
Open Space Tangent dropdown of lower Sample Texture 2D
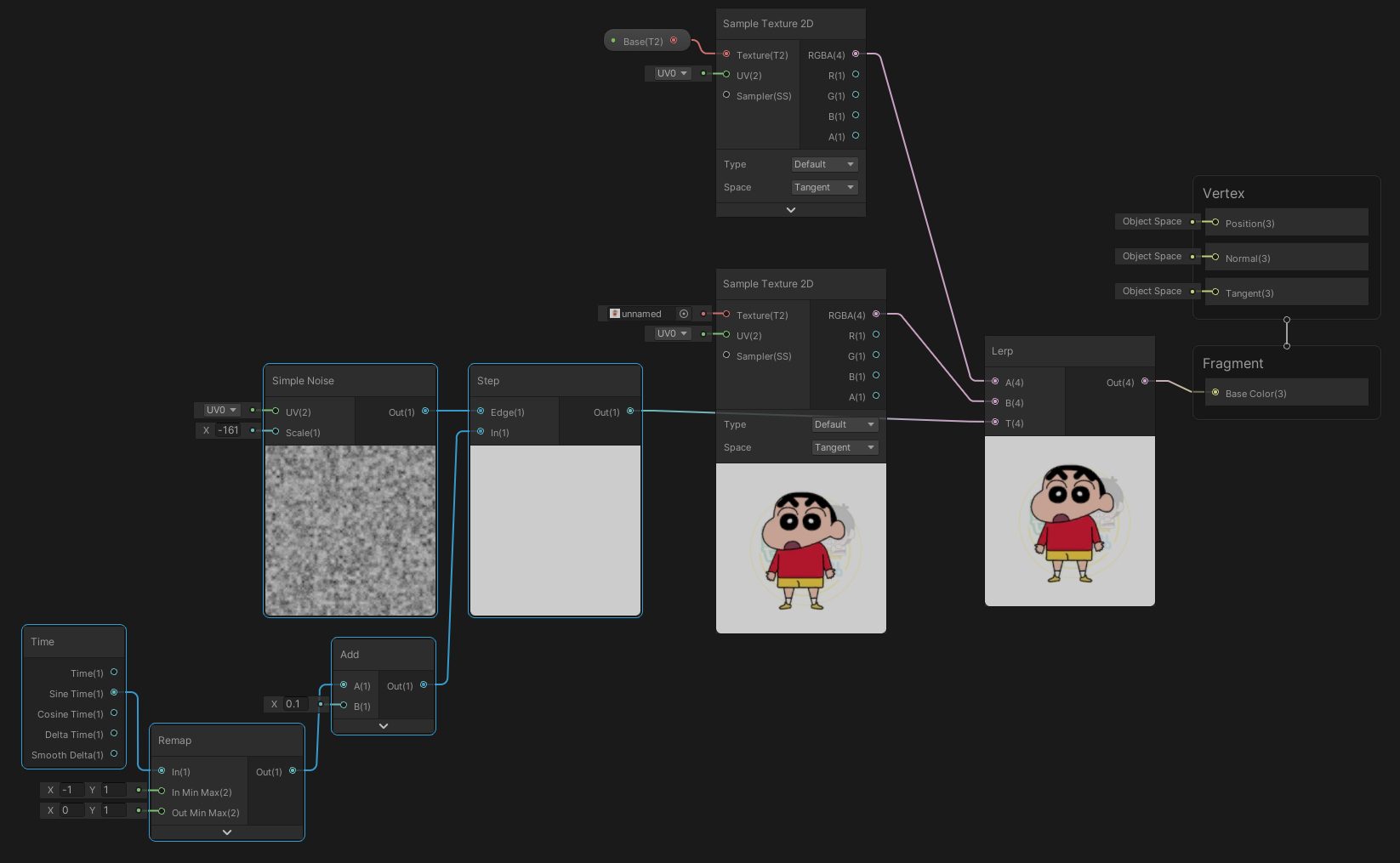point(845,447)
